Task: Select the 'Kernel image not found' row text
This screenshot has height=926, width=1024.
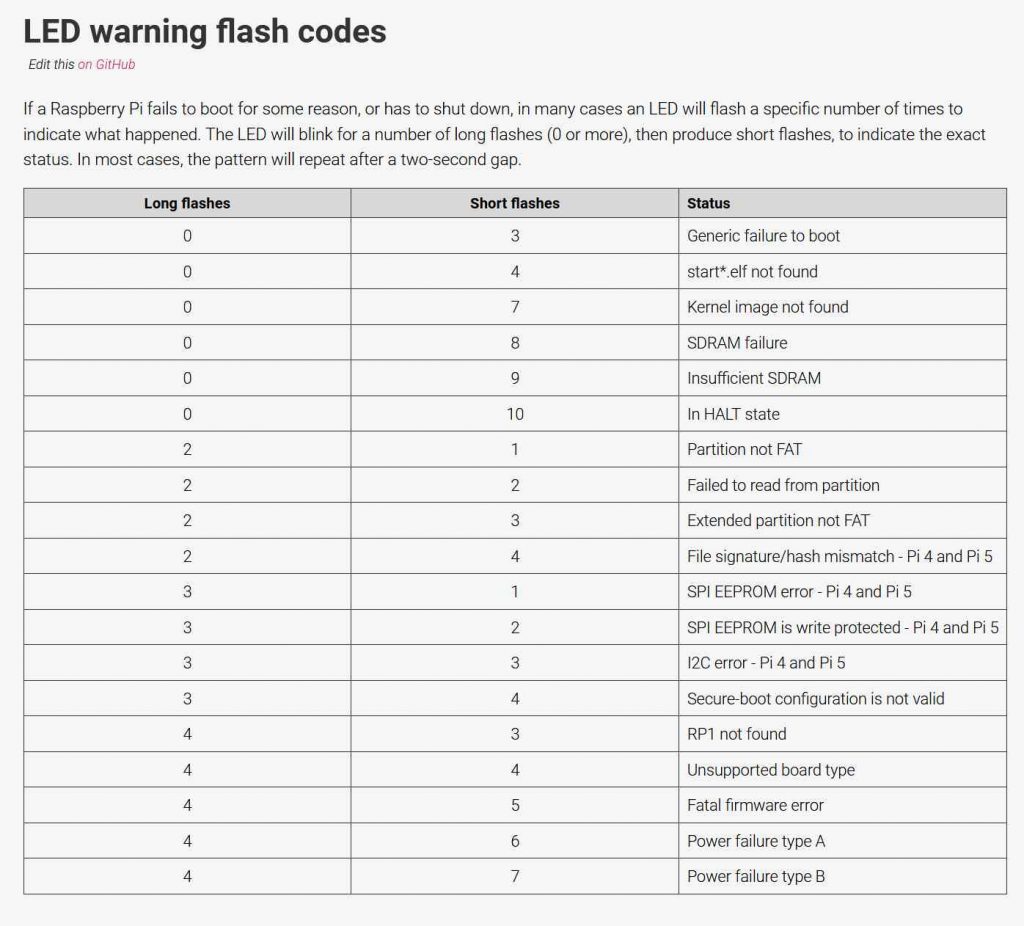Action: pos(767,307)
